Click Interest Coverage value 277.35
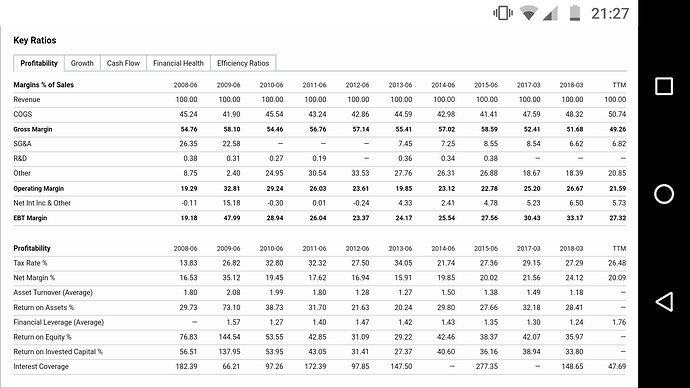The height and width of the screenshot is (388, 690). pyautogui.click(x=487, y=366)
